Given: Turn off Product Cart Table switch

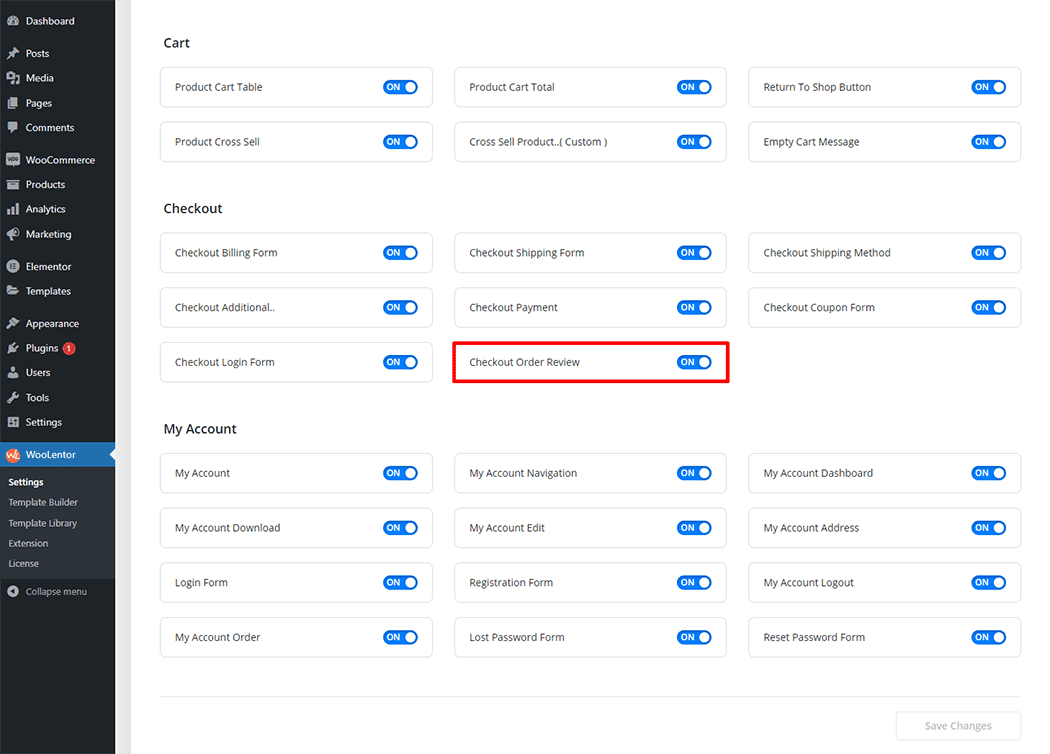Looking at the screenshot, I should (x=400, y=87).
